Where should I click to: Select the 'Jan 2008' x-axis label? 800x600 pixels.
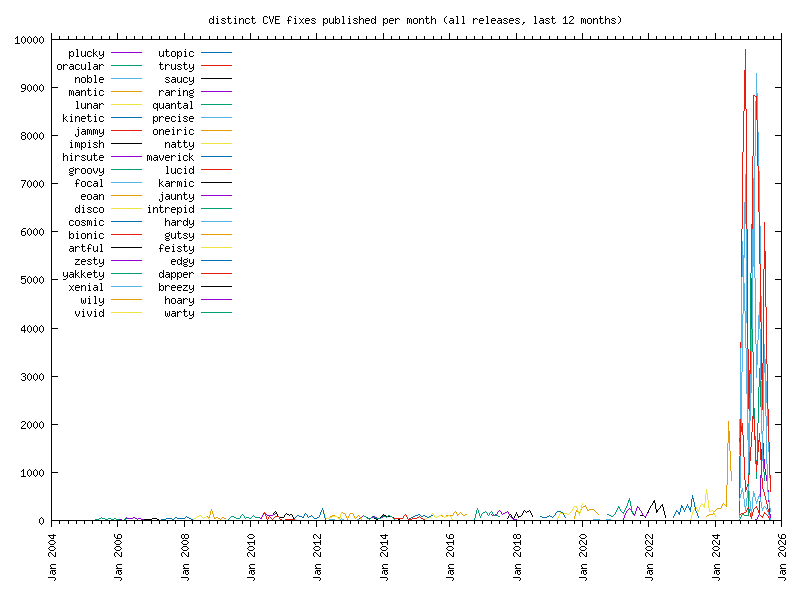pyautogui.click(x=185, y=557)
